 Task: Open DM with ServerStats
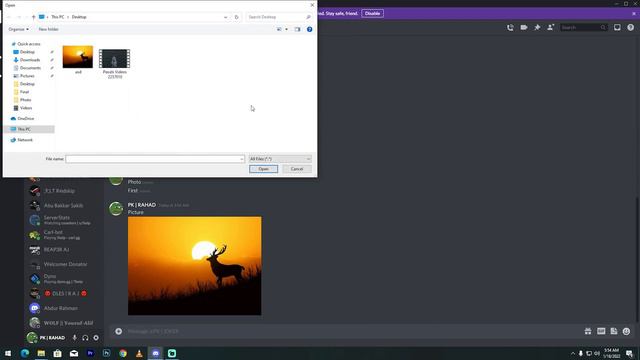click(64, 220)
